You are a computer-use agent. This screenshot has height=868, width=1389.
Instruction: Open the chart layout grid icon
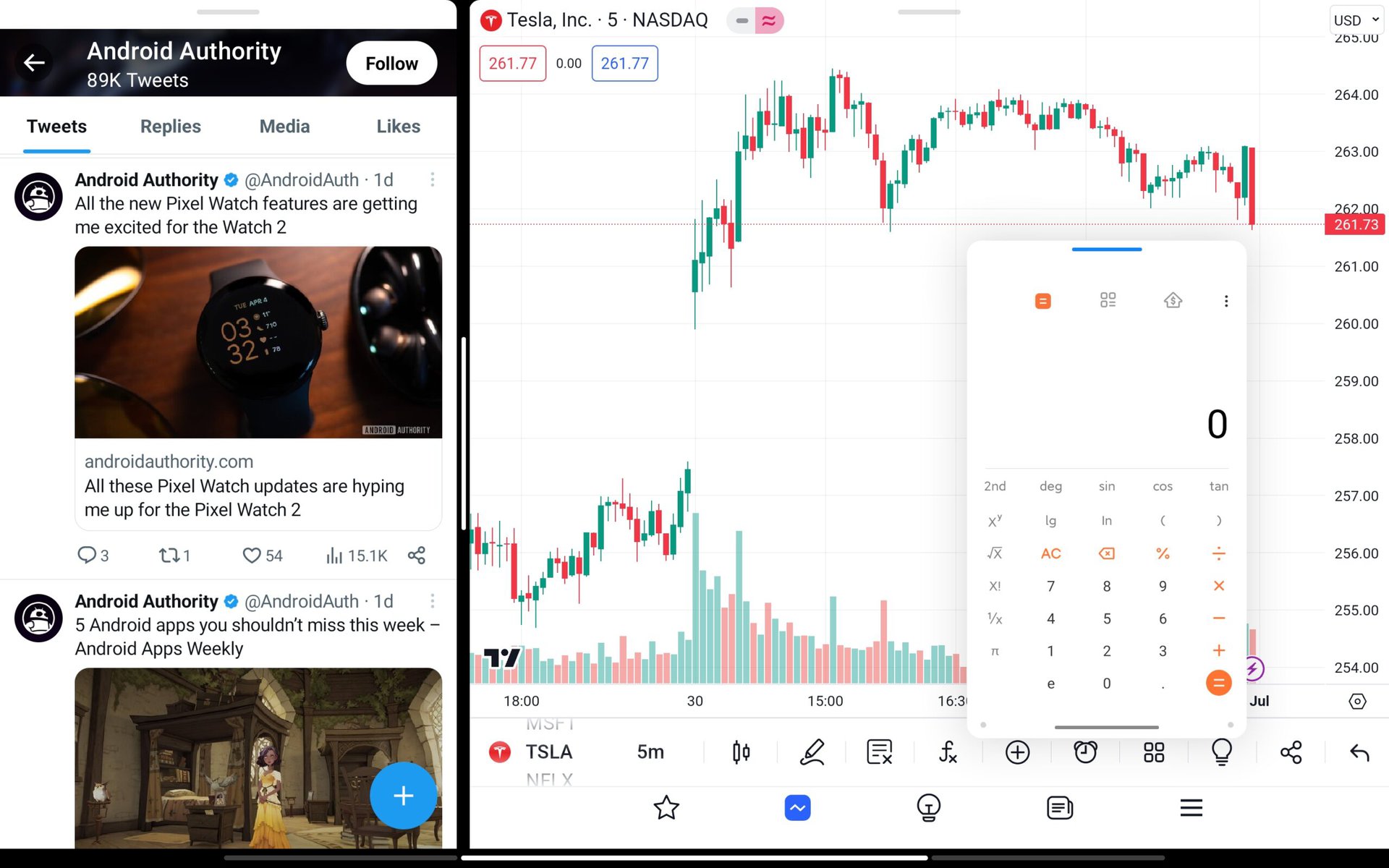click(1154, 752)
